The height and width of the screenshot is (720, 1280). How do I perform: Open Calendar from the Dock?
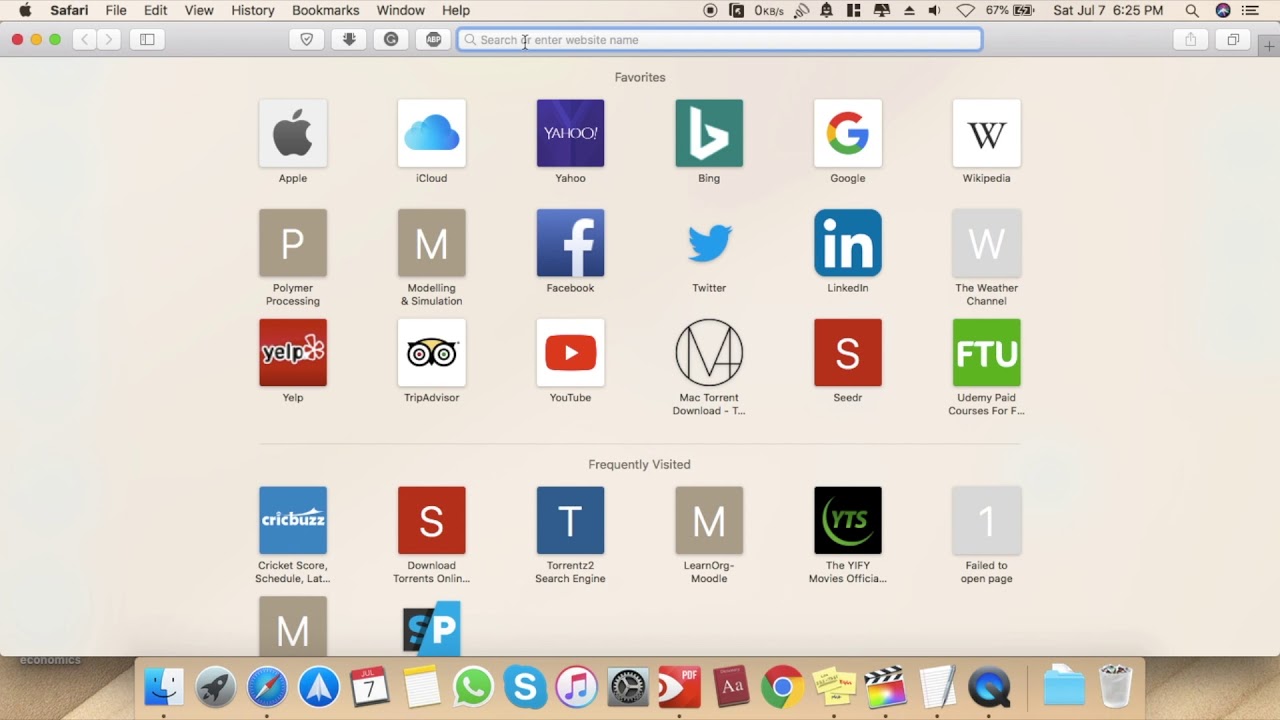pos(370,687)
